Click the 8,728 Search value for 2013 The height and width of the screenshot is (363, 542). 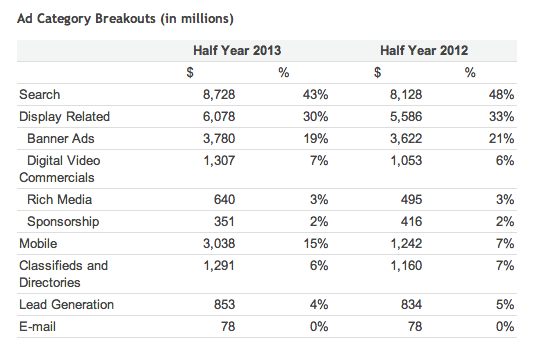(219, 94)
